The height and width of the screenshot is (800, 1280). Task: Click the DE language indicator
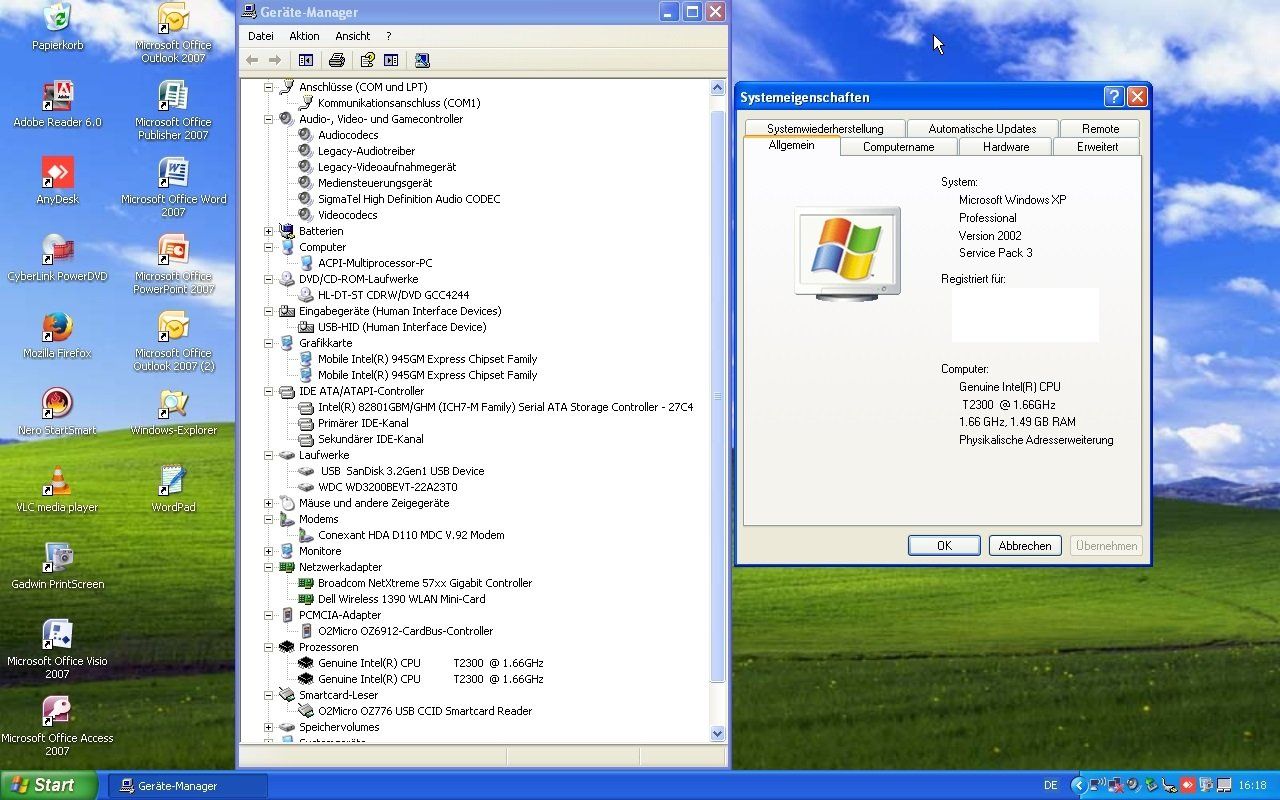[x=1051, y=786]
